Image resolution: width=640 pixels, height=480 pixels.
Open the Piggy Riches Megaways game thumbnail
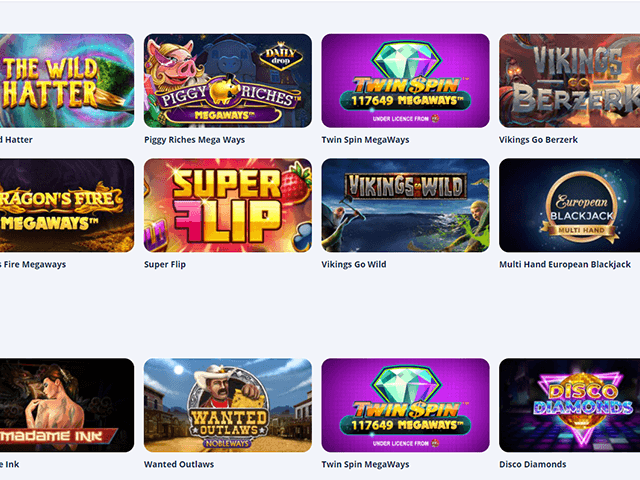click(228, 80)
